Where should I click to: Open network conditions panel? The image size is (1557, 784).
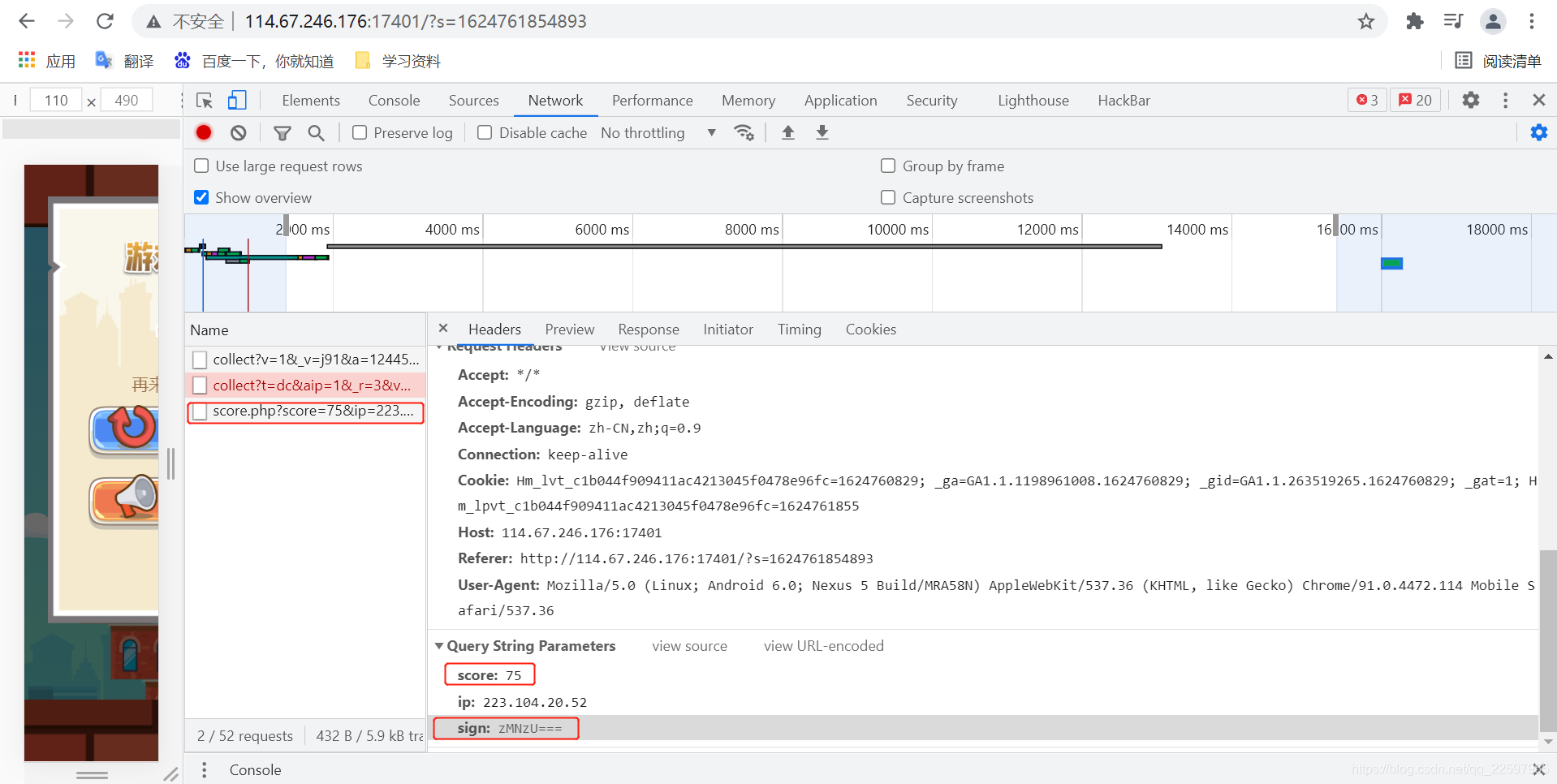[x=744, y=132]
